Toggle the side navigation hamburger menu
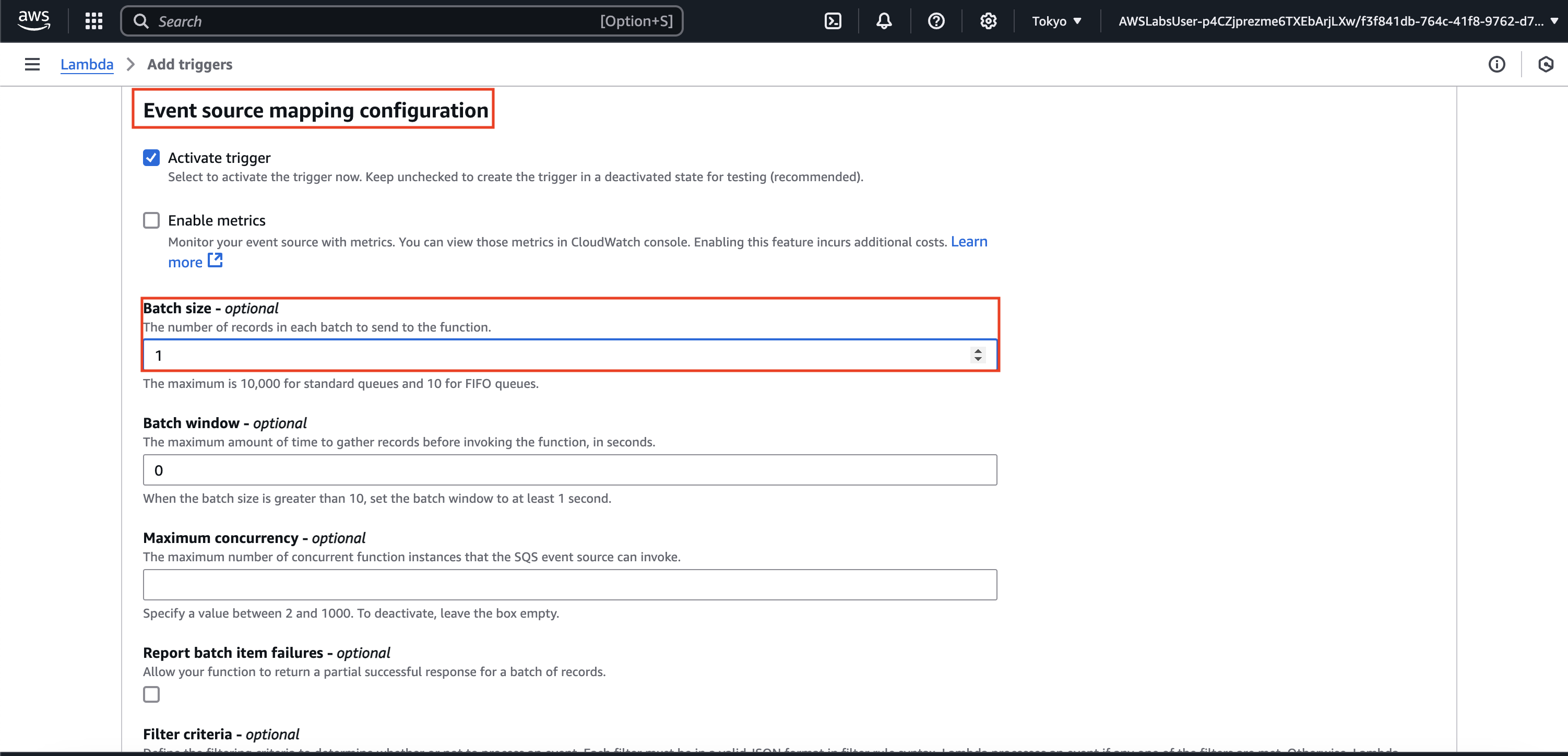Viewport: 1568px width, 756px height. [32, 65]
